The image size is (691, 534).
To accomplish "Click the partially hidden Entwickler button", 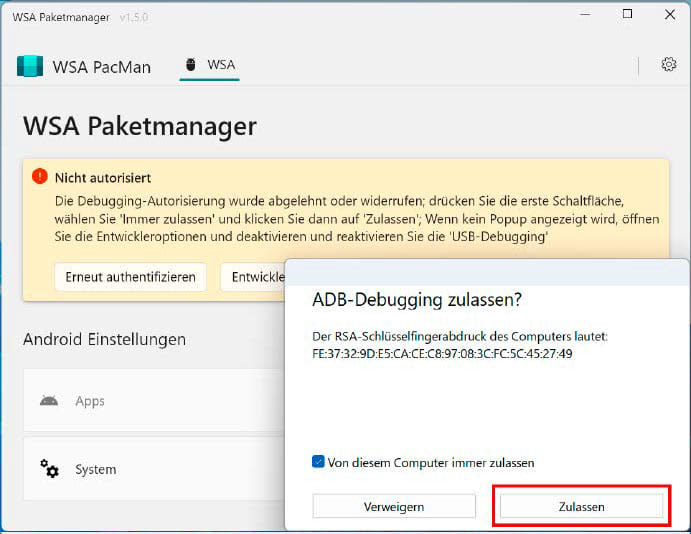I will click(x=253, y=277).
